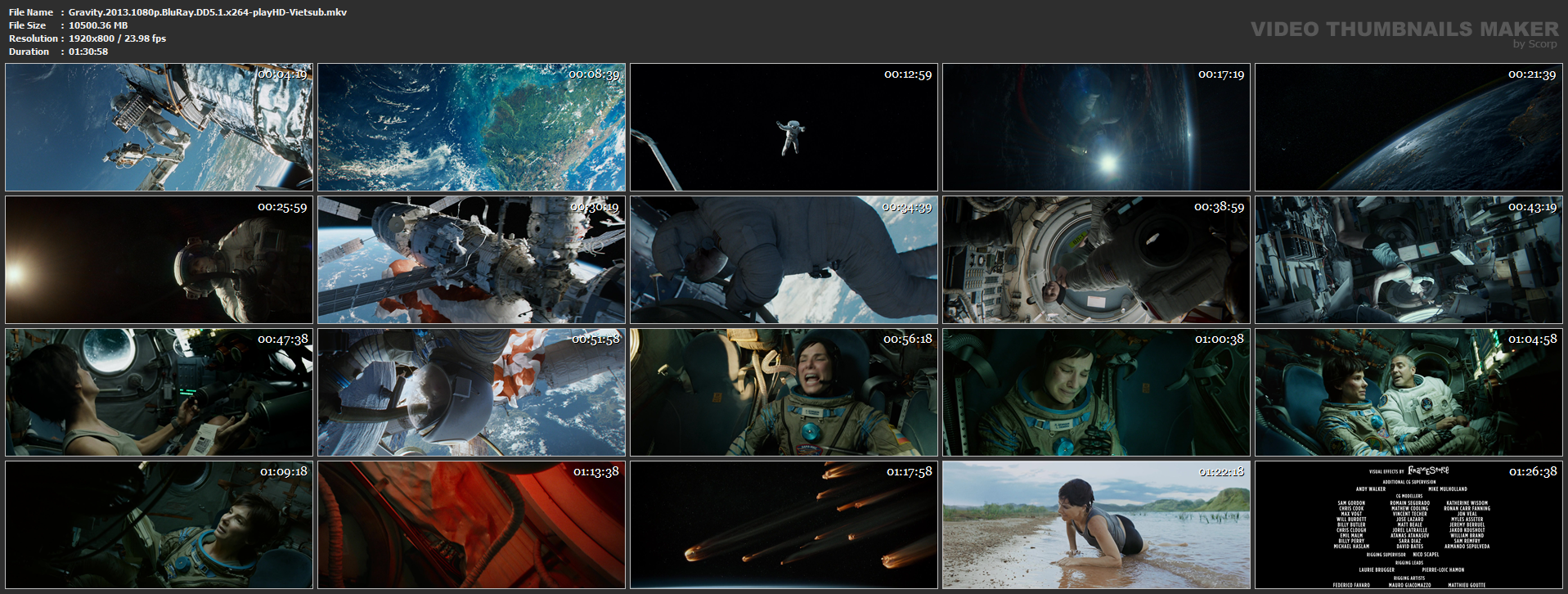Click the file size value 10500.36 MB
Viewport: 1568px width, 594px height.
[98, 25]
